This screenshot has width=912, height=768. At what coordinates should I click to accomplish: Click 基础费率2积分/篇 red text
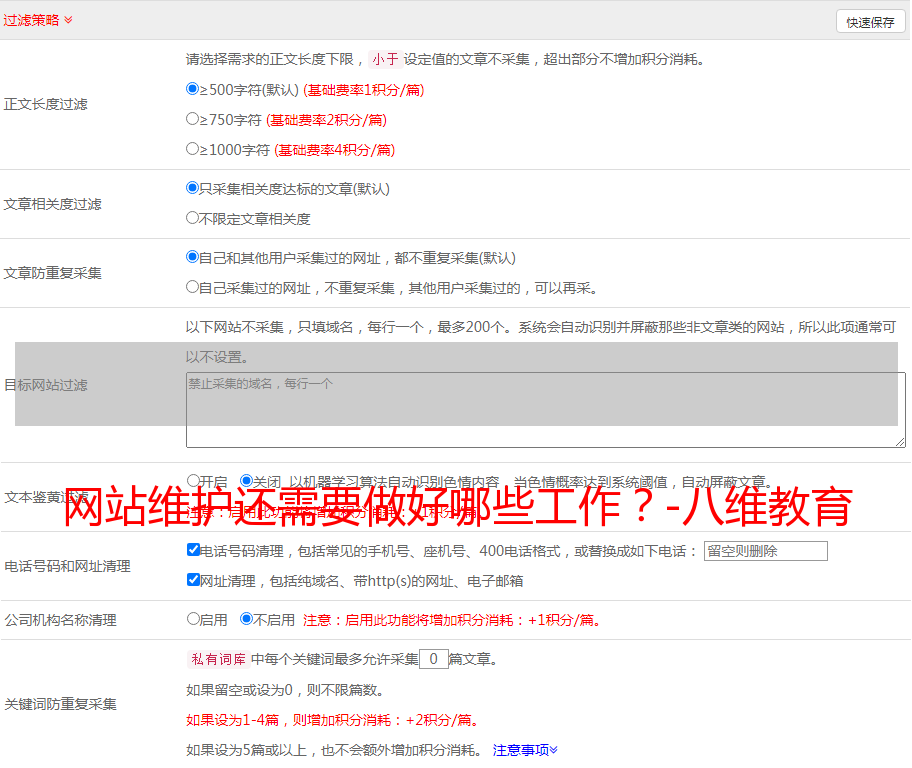(x=326, y=120)
